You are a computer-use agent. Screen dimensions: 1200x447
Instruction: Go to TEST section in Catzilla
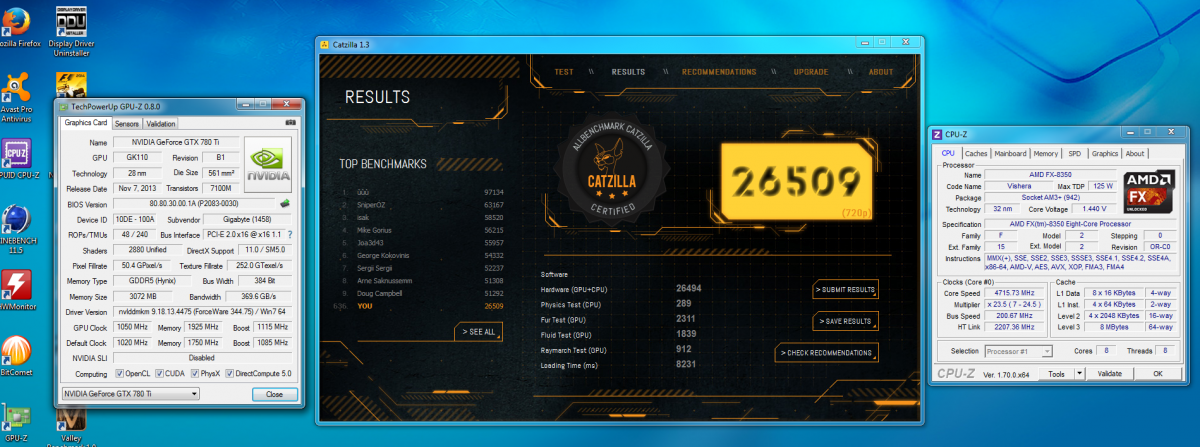(564, 72)
